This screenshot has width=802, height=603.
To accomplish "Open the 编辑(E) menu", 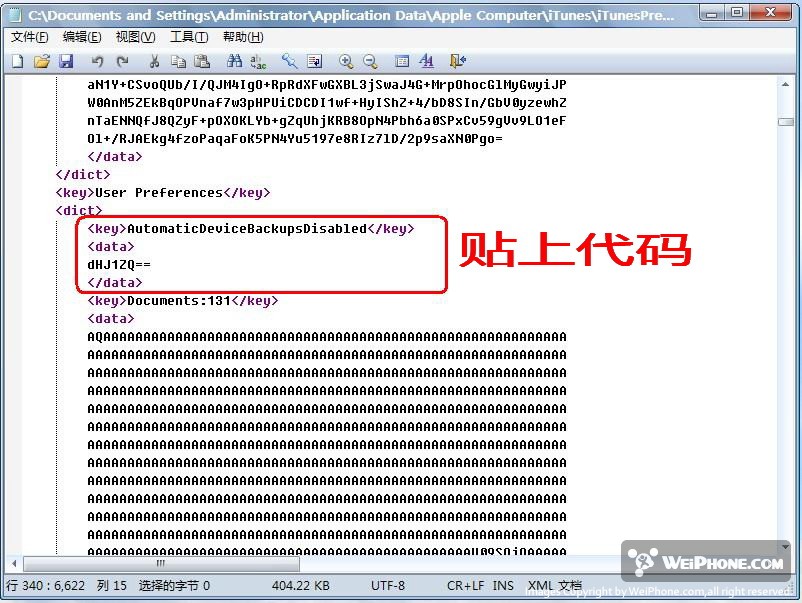I will coord(82,37).
